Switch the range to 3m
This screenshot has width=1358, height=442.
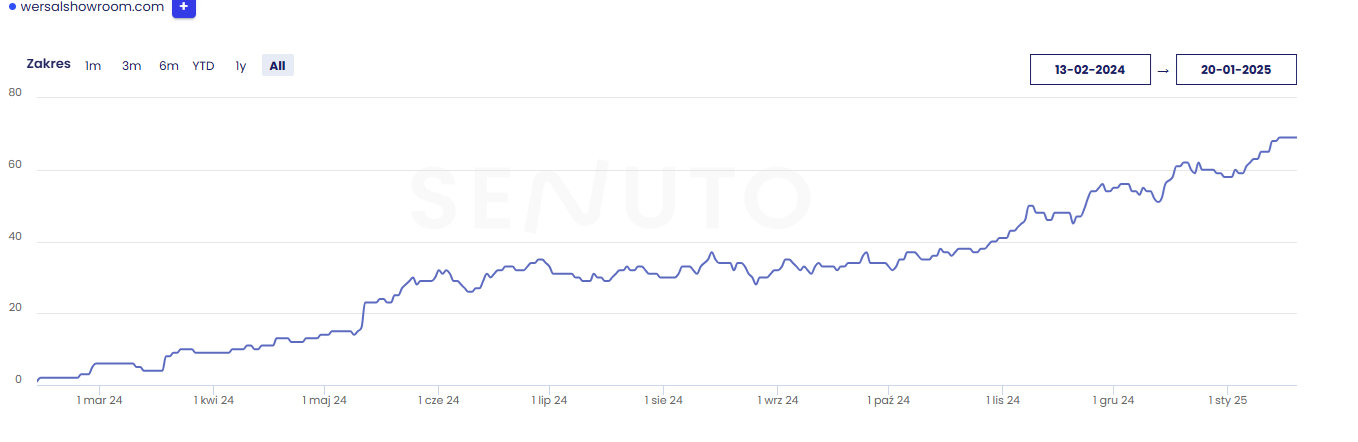click(131, 66)
